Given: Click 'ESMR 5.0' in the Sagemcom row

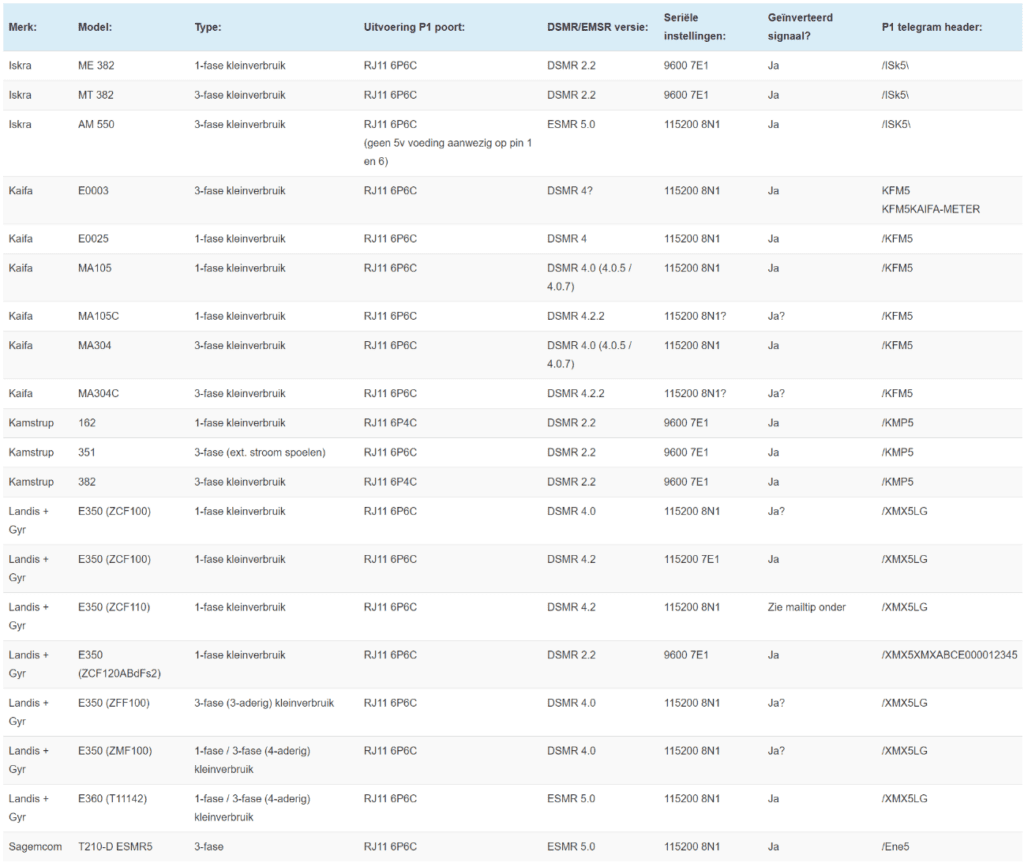Looking at the screenshot, I should [x=571, y=847].
